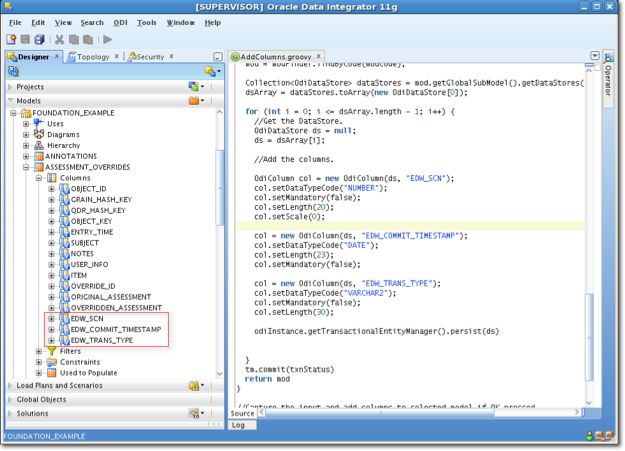Open the View menu
The width and height of the screenshot is (625, 451).
[x=63, y=23]
